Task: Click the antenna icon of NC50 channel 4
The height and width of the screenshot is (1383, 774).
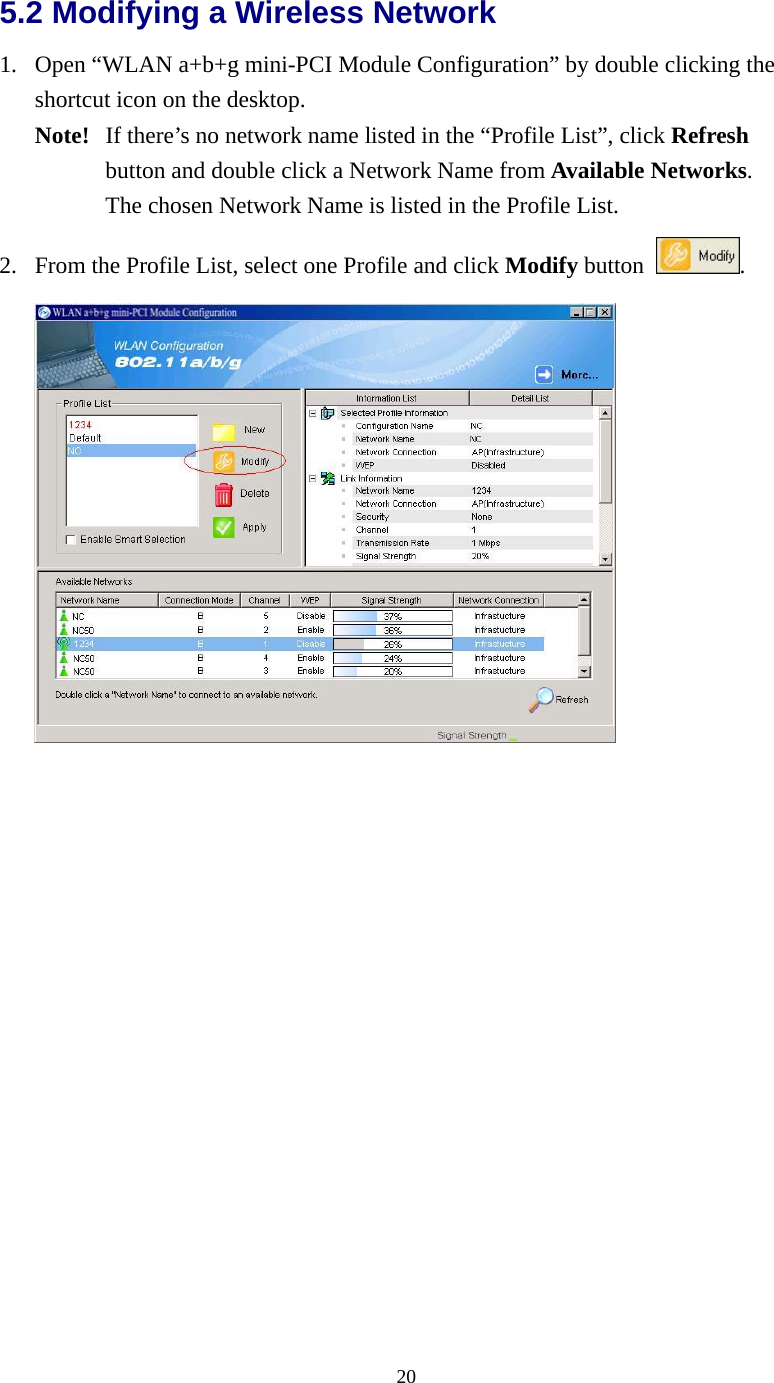Action: click(63, 658)
